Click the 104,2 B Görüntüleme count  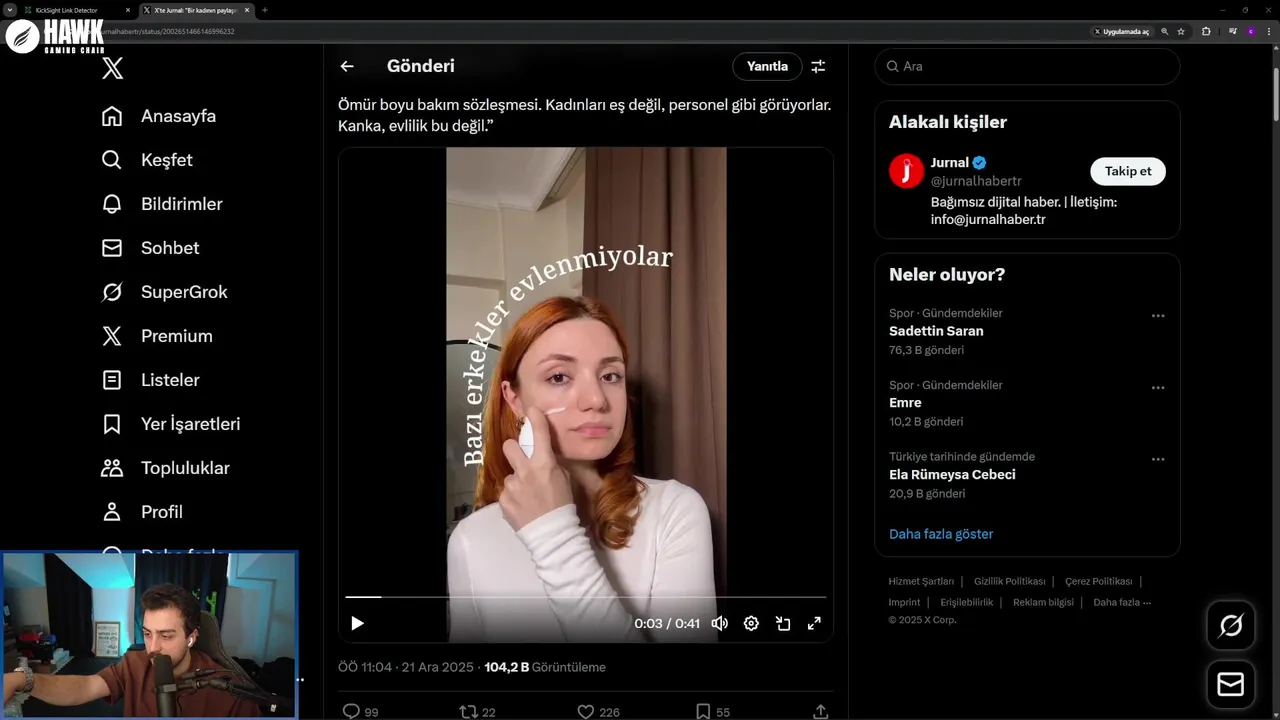point(545,667)
